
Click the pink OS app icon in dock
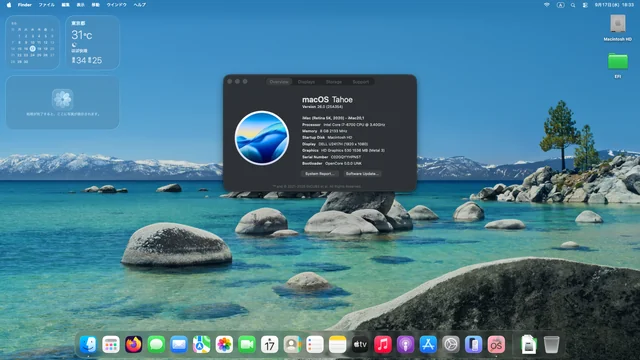click(496, 344)
